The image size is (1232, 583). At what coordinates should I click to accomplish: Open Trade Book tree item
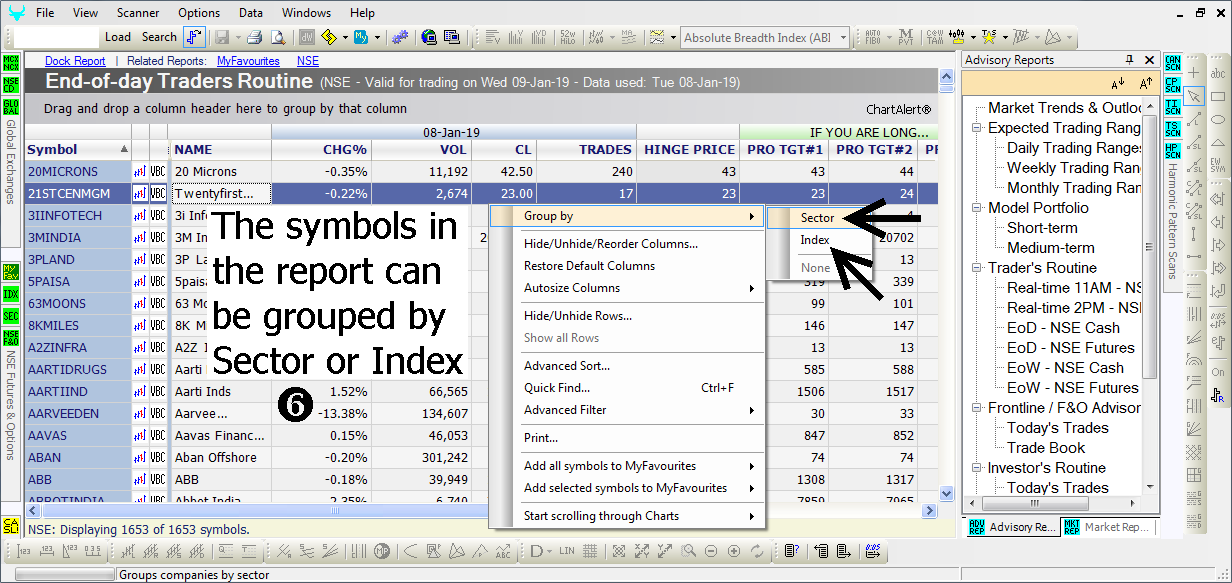point(1046,448)
